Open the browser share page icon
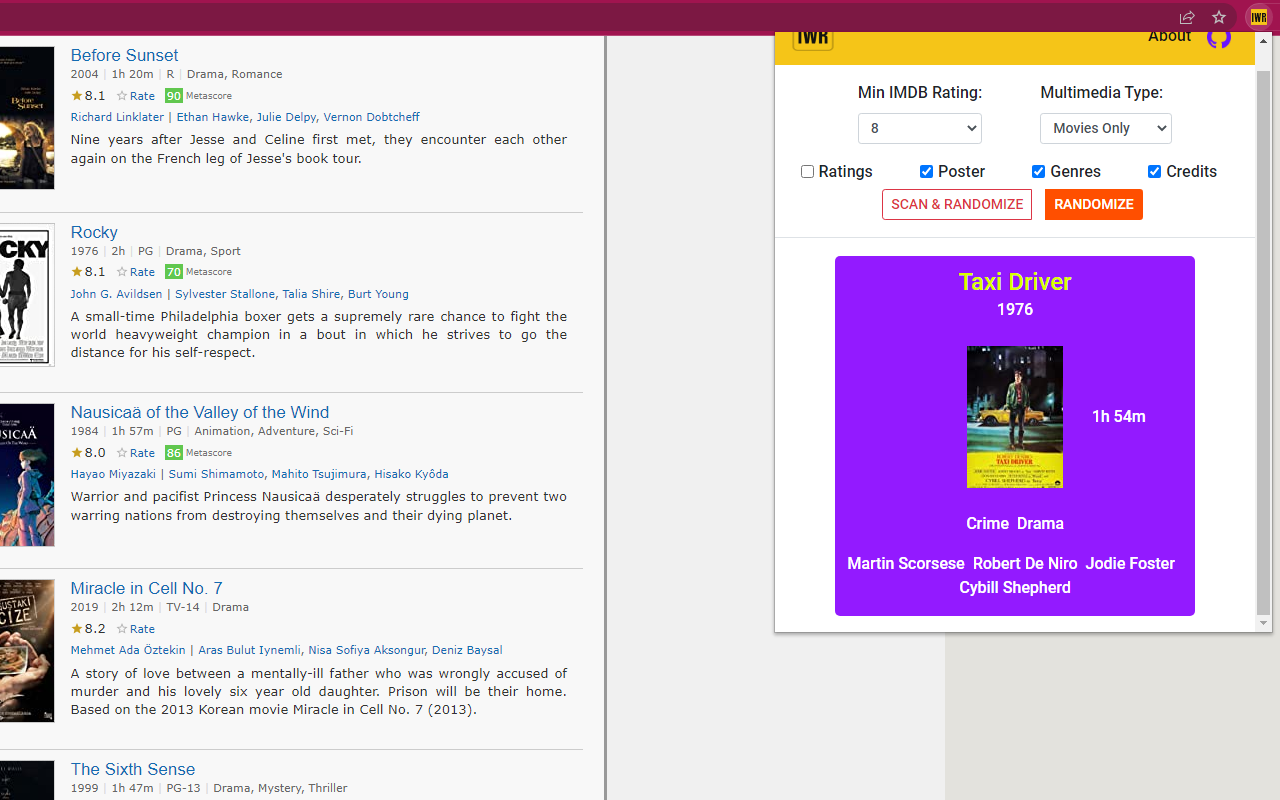Viewport: 1280px width, 800px height. [x=1187, y=17]
